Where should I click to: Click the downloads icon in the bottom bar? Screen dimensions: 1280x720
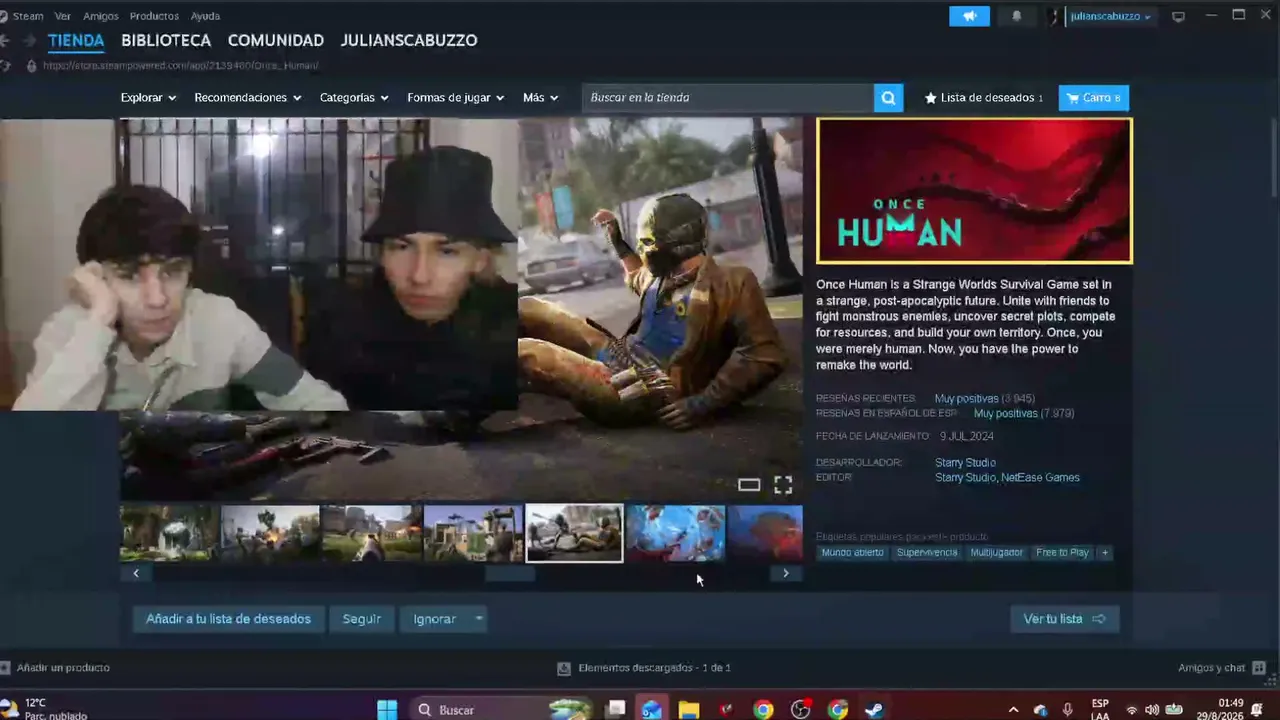[564, 667]
